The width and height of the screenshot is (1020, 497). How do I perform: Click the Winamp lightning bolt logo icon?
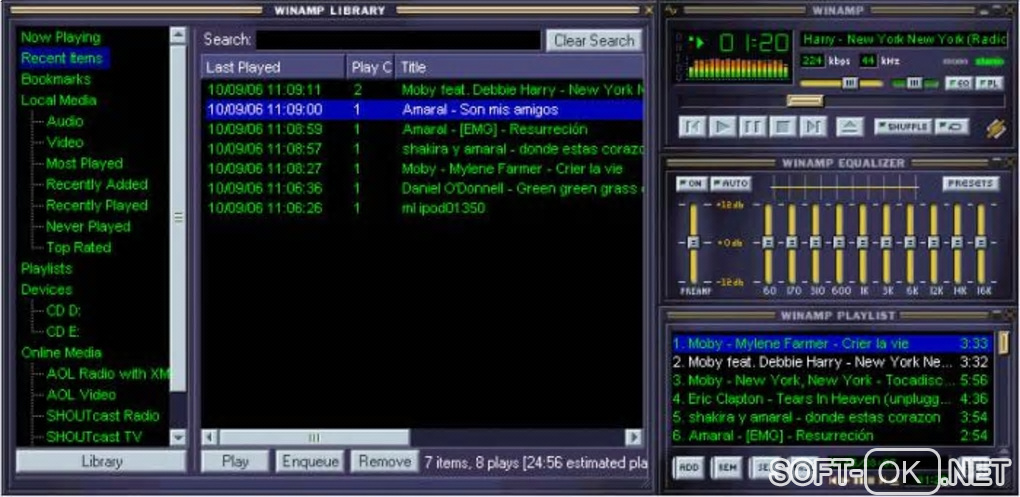pyautogui.click(x=995, y=128)
